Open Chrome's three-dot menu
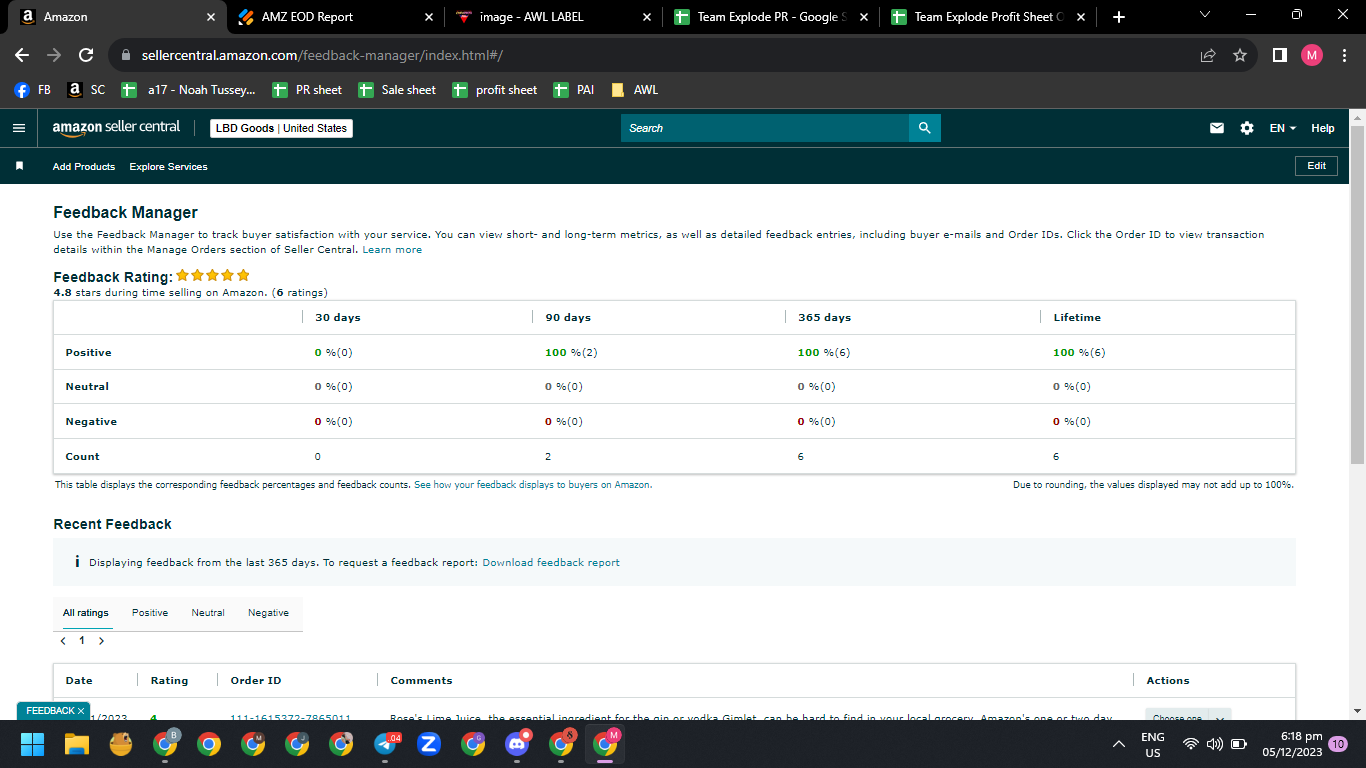 (1344, 56)
